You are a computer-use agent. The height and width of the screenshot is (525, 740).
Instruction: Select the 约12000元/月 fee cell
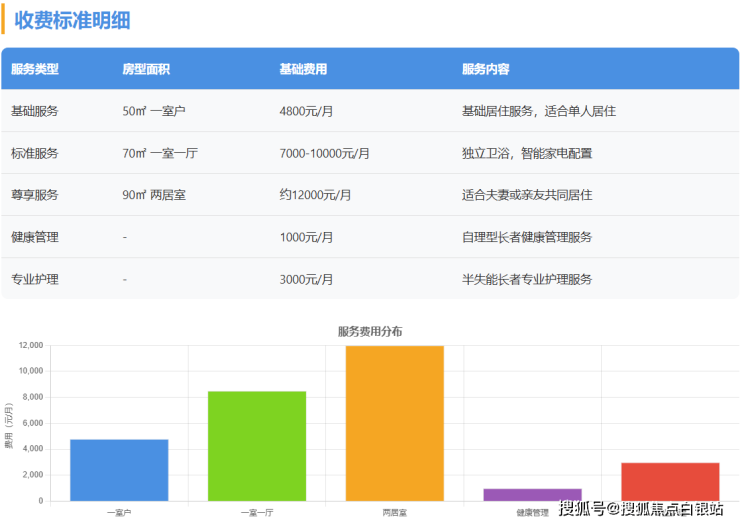(315, 196)
